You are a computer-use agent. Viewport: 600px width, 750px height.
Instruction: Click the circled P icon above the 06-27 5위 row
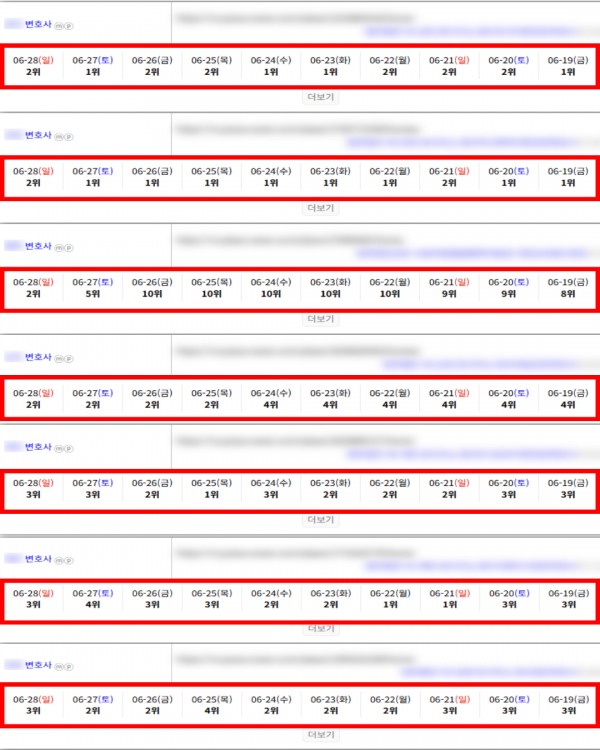click(x=69, y=248)
